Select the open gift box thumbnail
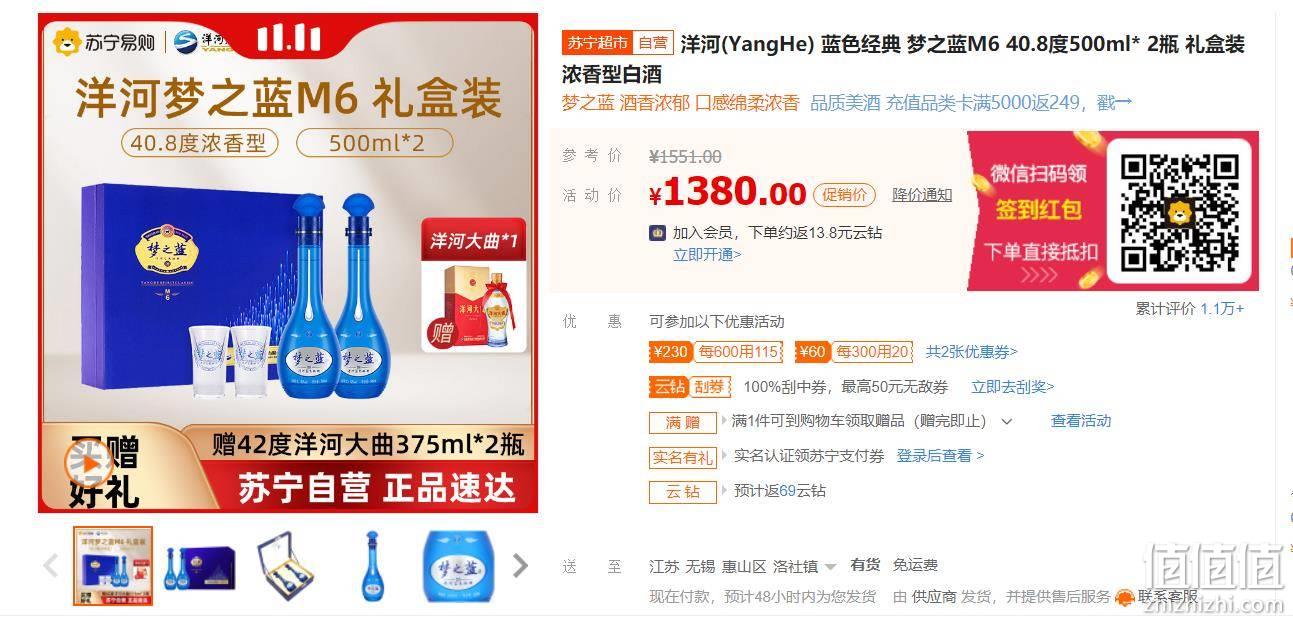This screenshot has width=1293, height=622. [286, 567]
